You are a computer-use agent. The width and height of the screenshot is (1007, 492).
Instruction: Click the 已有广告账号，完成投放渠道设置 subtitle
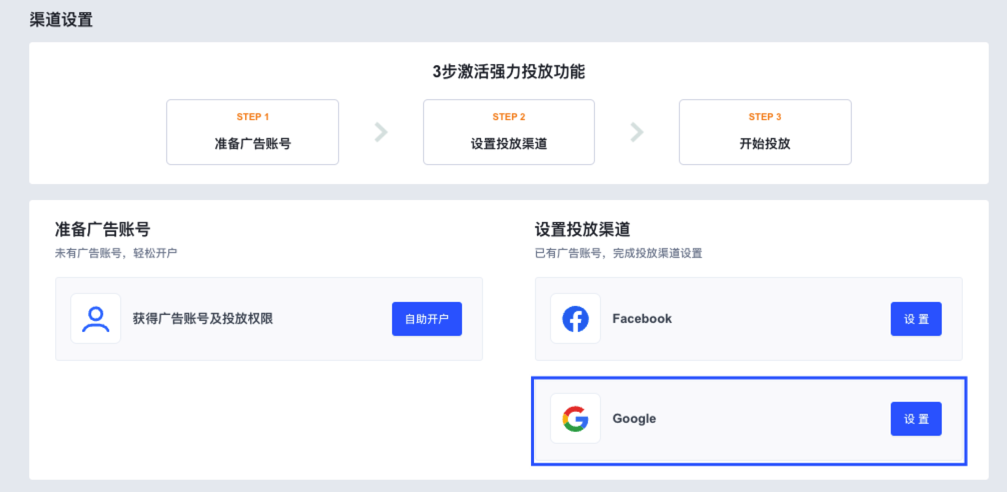point(618,253)
